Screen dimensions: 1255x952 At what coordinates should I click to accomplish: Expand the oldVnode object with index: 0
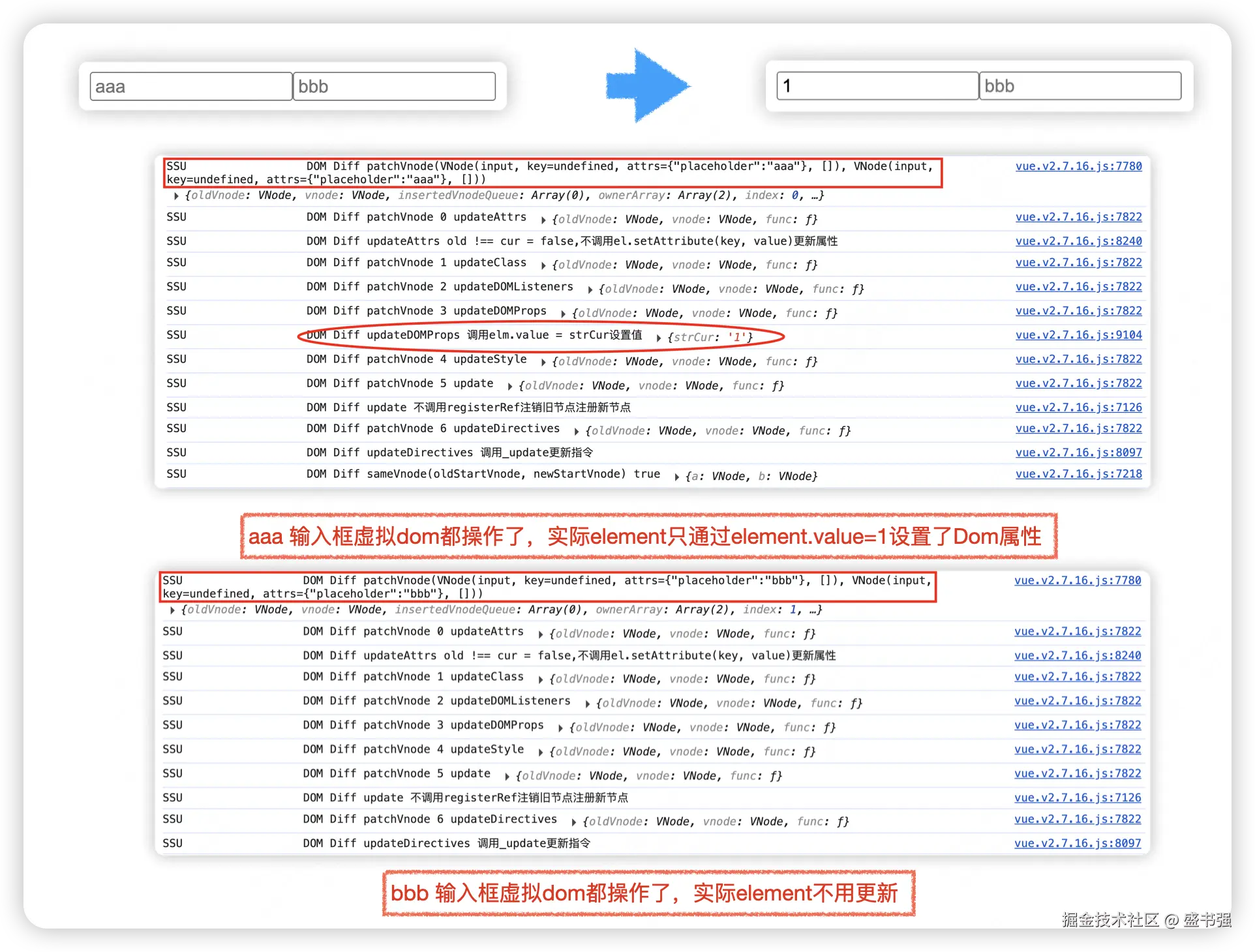click(176, 196)
